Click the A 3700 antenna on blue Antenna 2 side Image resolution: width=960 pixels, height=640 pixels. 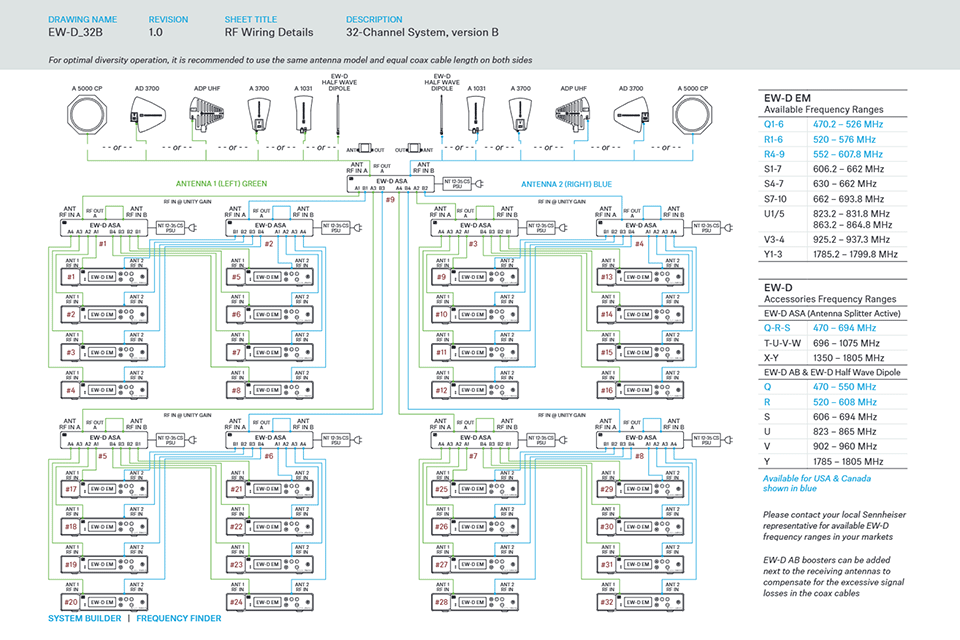520,115
